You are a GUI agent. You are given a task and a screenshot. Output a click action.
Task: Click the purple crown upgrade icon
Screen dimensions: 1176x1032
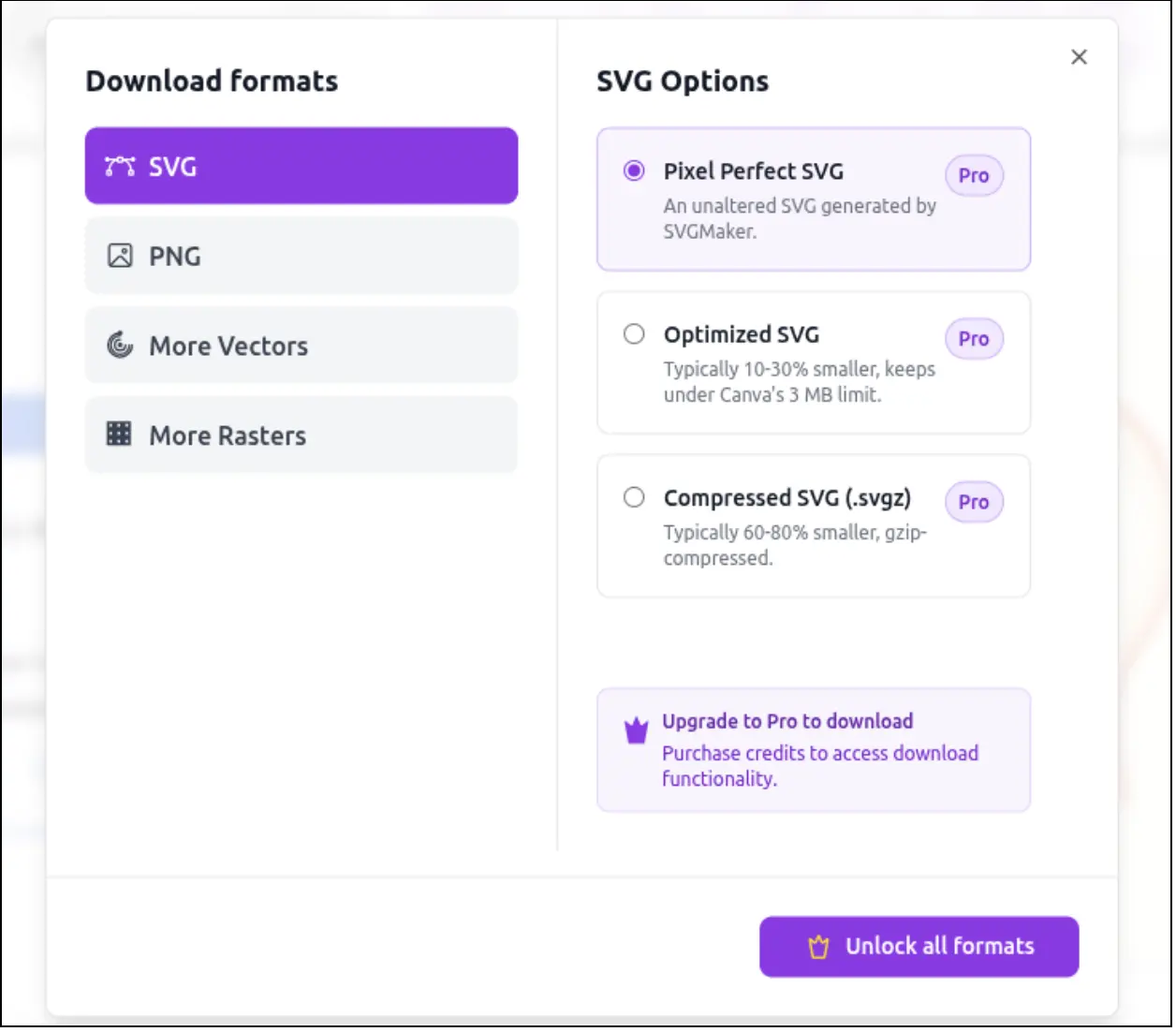click(x=635, y=729)
